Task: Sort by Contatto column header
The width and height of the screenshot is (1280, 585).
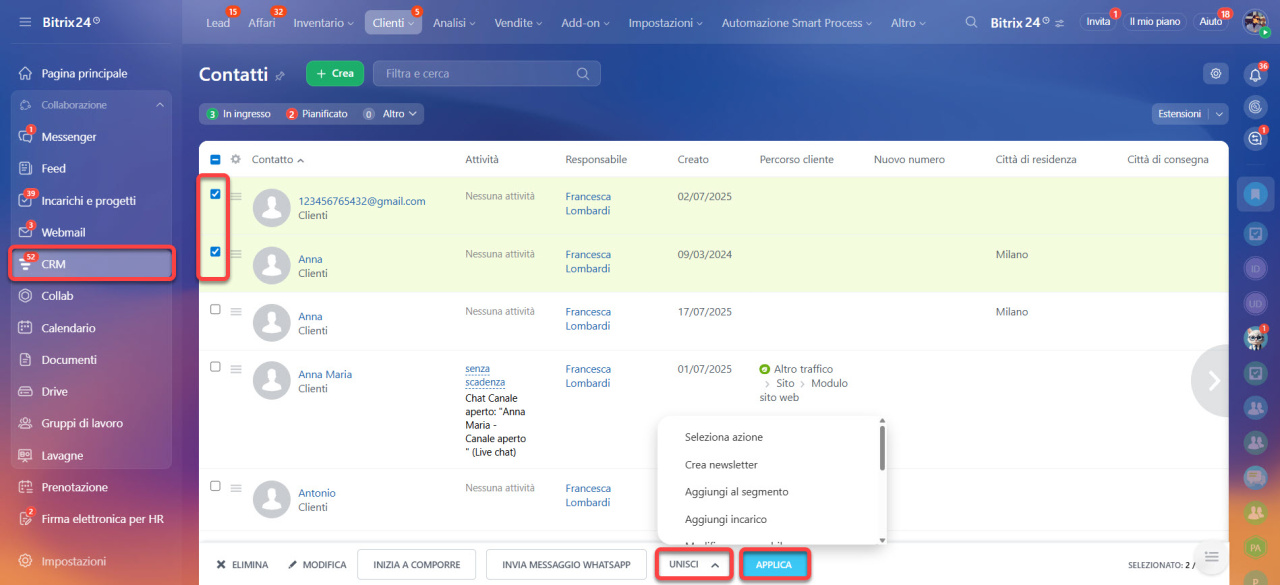Action: pyautogui.click(x=277, y=159)
